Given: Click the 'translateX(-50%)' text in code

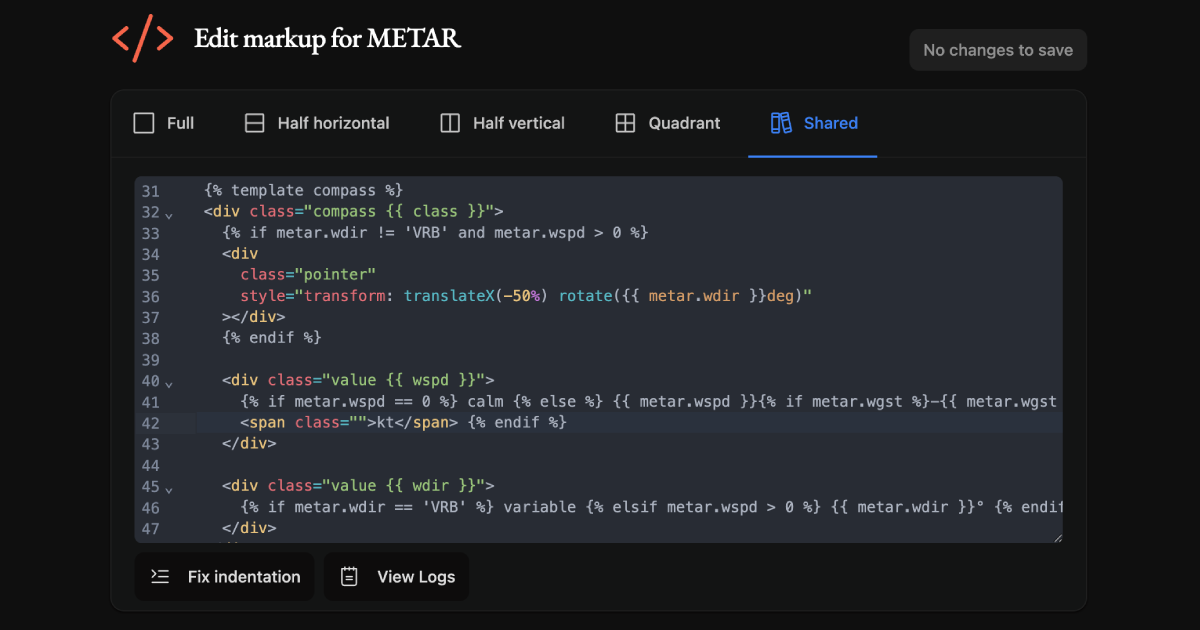Looking at the screenshot, I should (477, 296).
